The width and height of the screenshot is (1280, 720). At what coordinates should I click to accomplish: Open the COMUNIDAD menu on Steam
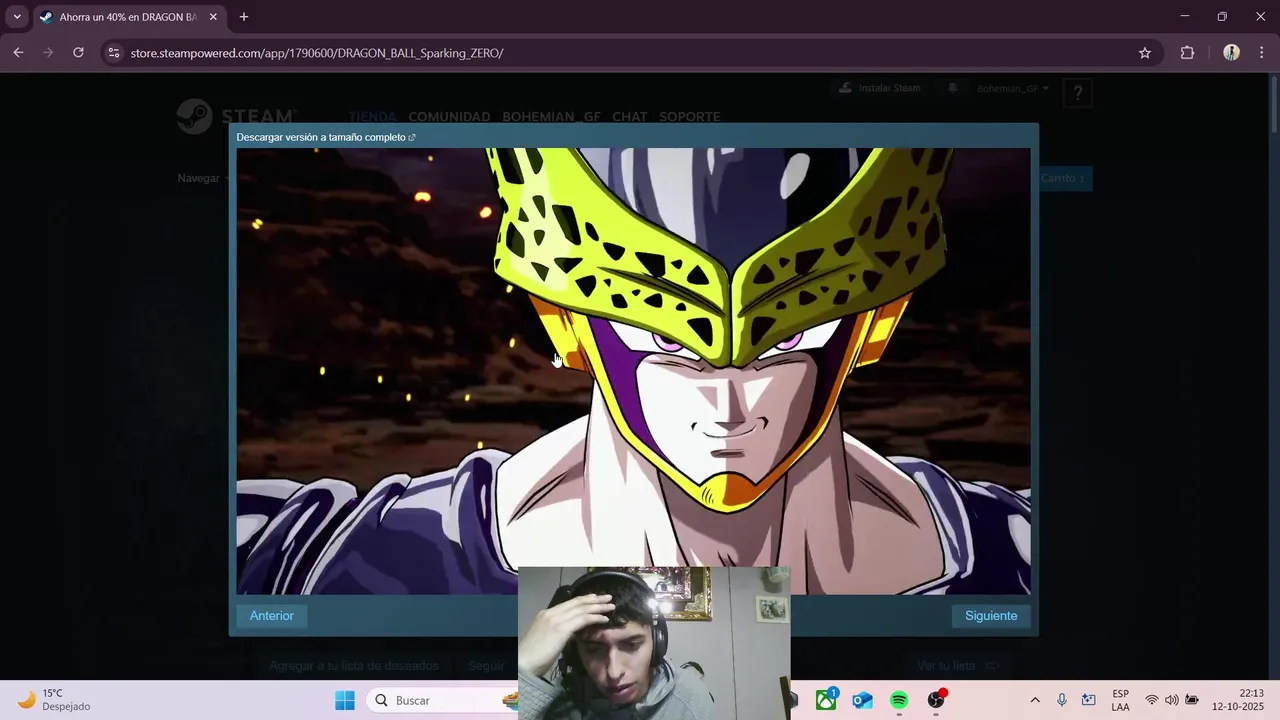[x=449, y=117]
